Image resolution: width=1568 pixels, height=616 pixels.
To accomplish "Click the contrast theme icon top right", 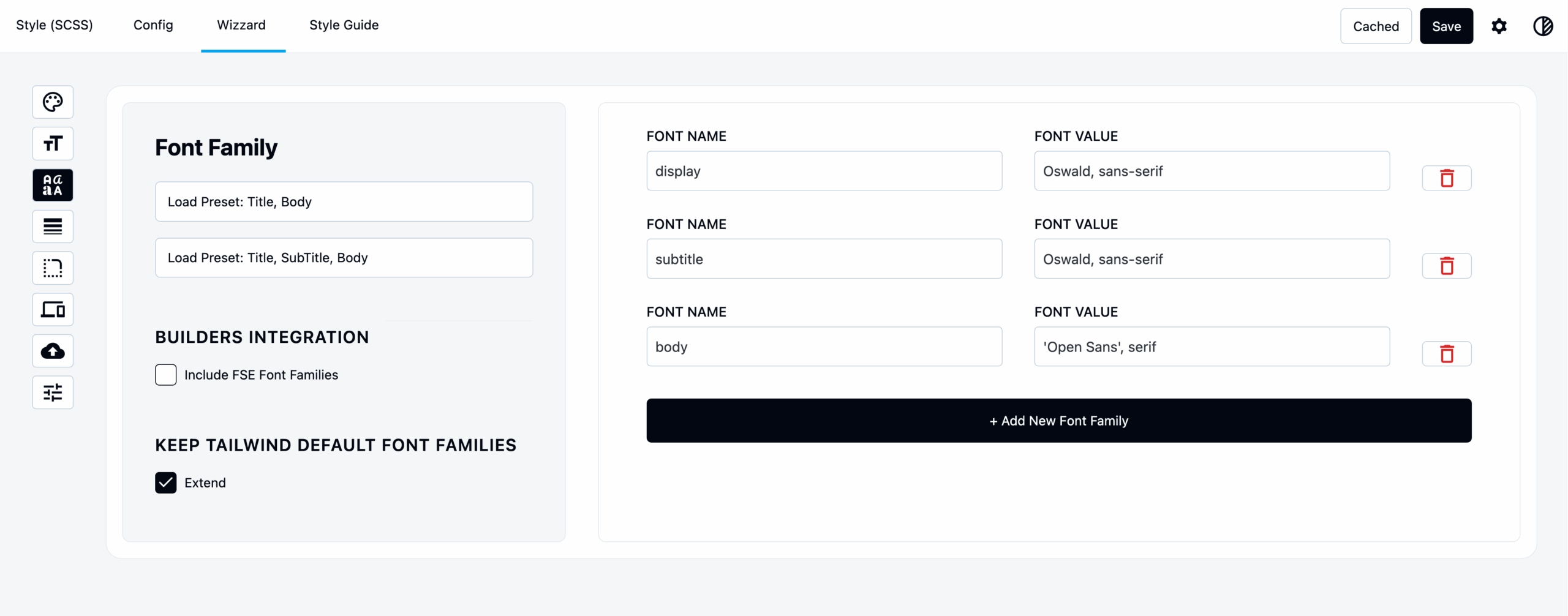I will coord(1543,26).
